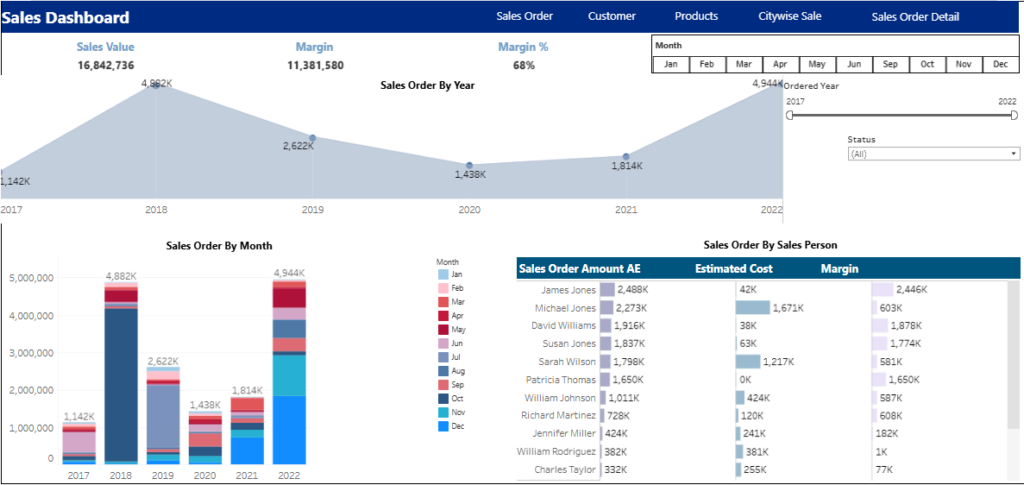Select the Sep month filter button
Viewport: 1024px width, 485px height.
click(x=890, y=64)
